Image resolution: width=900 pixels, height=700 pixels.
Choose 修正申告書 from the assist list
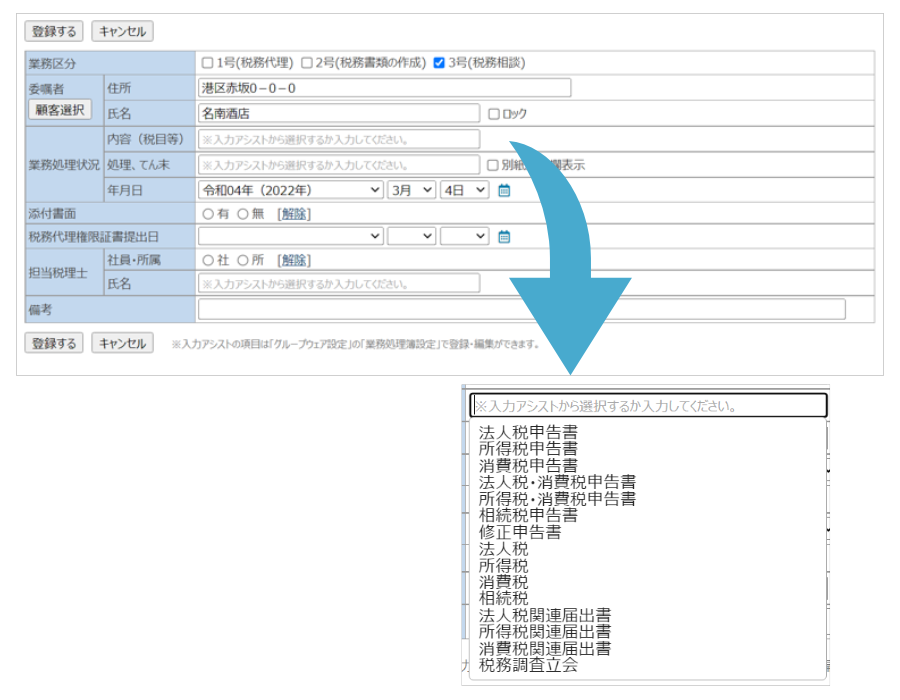pyautogui.click(x=520, y=532)
